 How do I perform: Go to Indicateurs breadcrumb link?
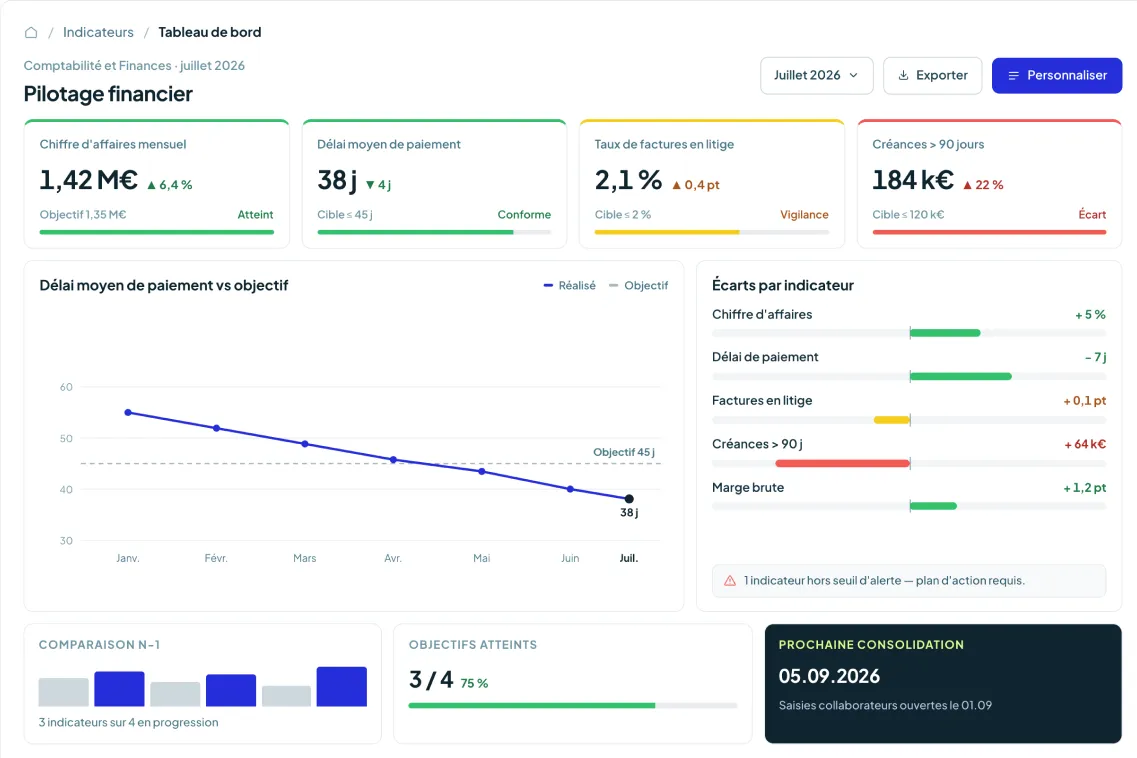click(98, 32)
